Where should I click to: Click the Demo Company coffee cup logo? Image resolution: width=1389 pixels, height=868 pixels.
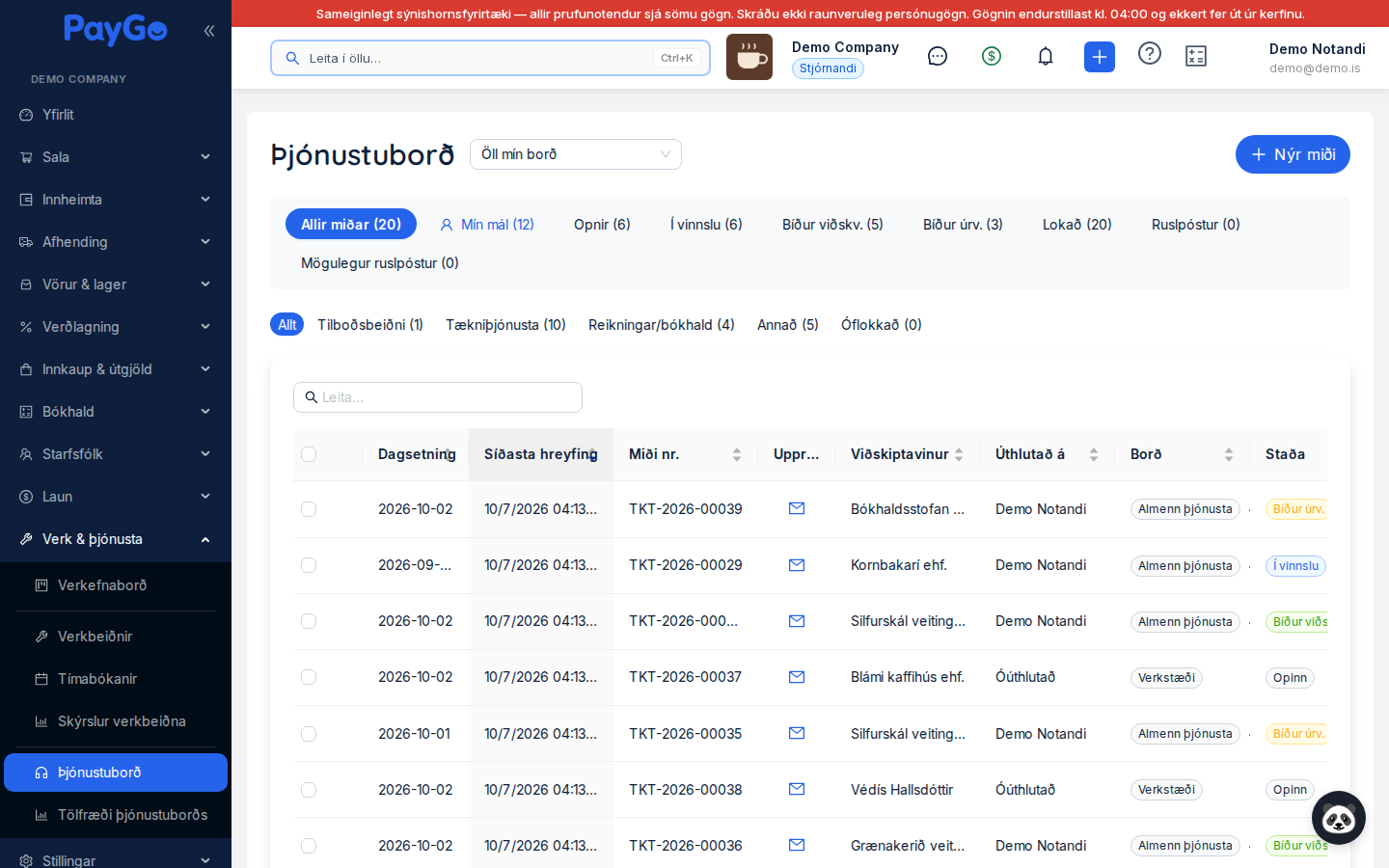[749, 57]
